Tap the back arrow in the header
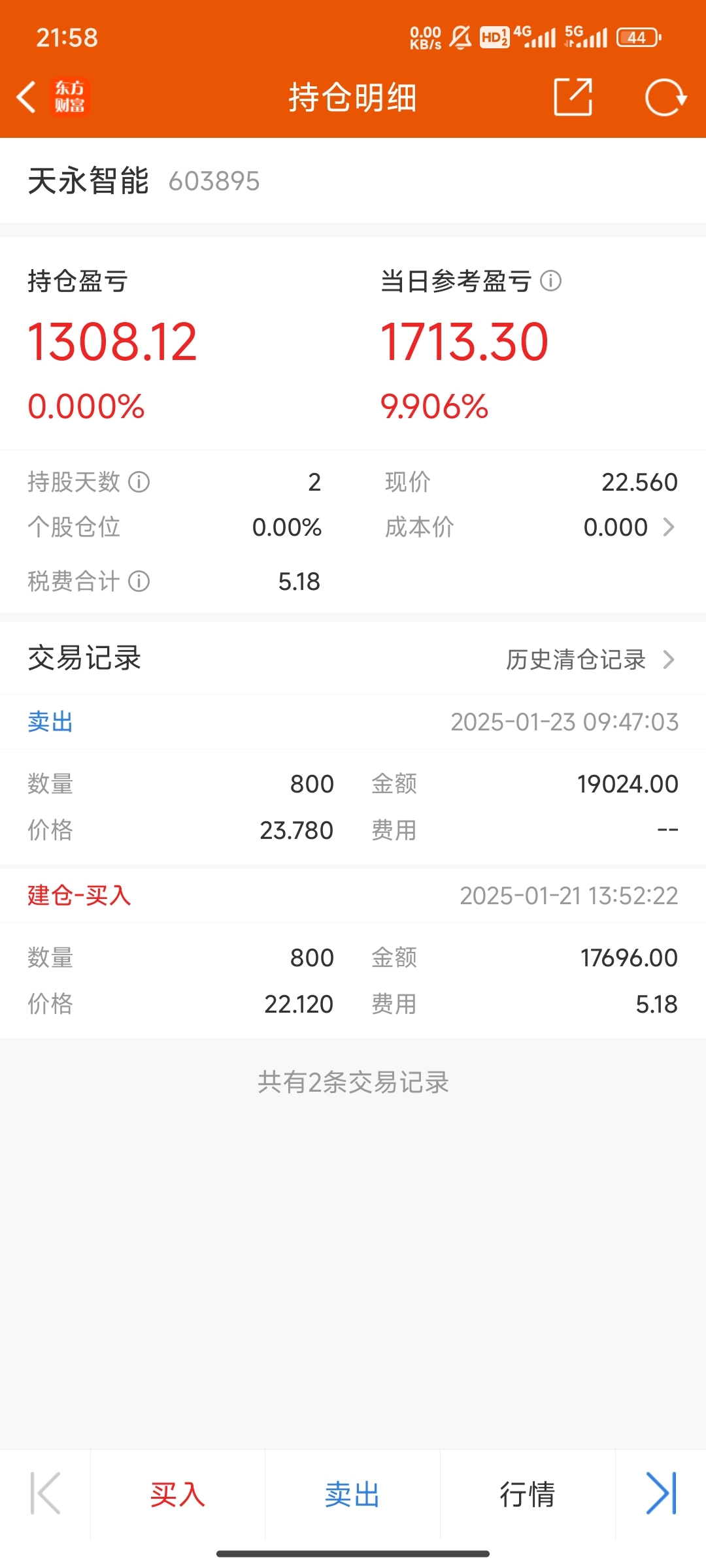706x1568 pixels. (26, 97)
